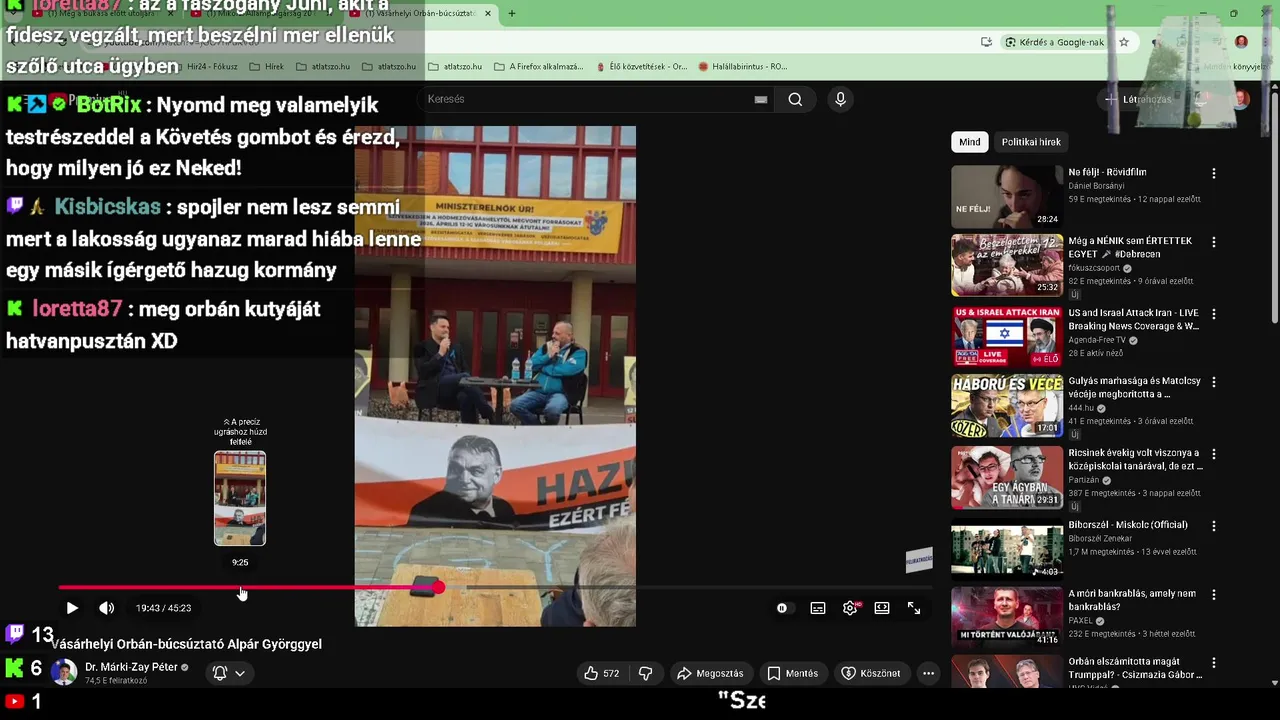Click the Twitch viewer count icon
1280x720 pixels.
[15, 633]
